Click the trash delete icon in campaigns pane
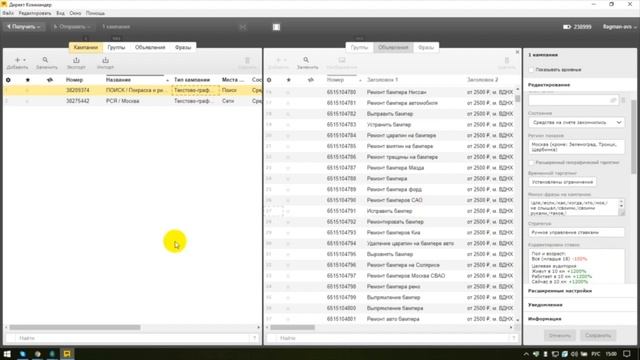 (x=247, y=60)
